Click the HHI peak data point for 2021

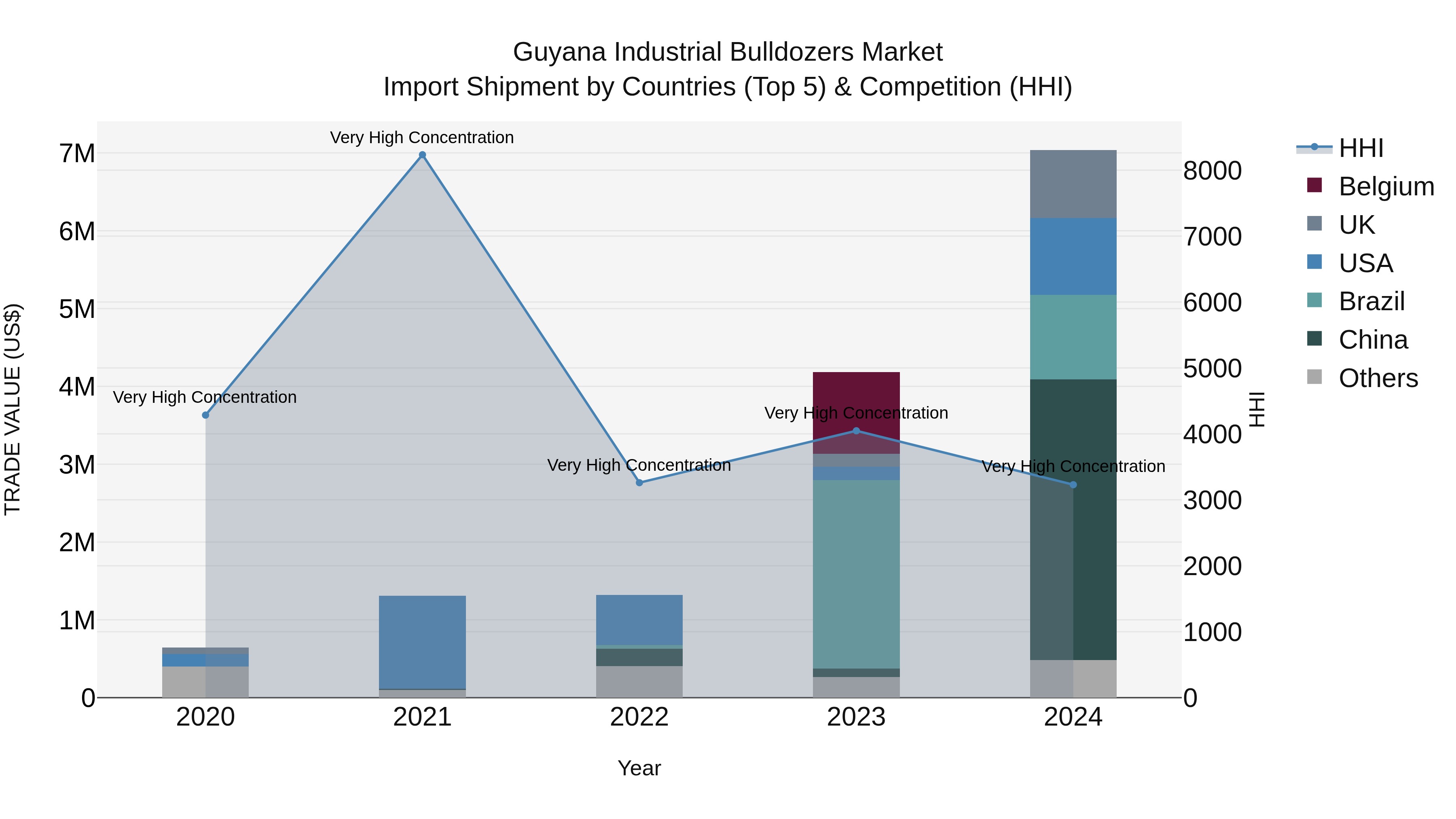(422, 155)
